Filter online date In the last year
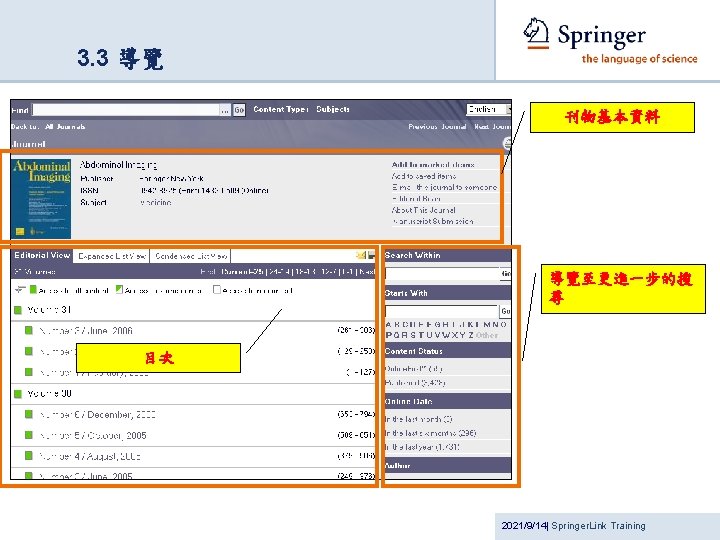This screenshot has height=540, width=720. 422,447
